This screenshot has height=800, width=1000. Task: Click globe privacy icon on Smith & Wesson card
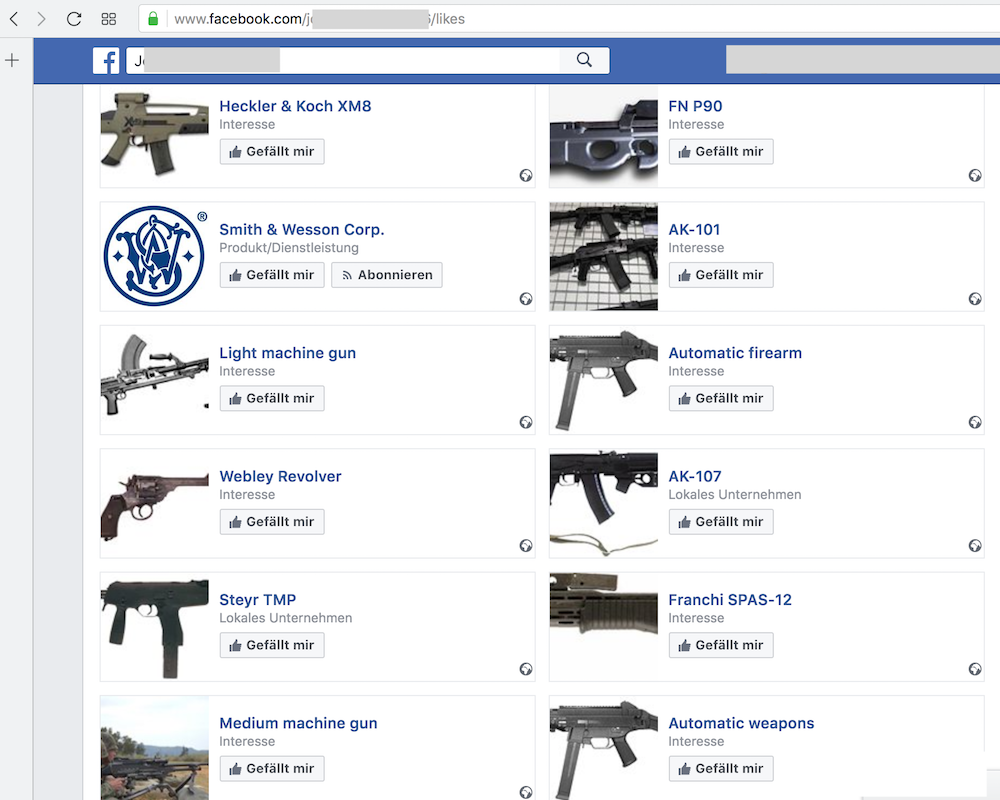526,299
